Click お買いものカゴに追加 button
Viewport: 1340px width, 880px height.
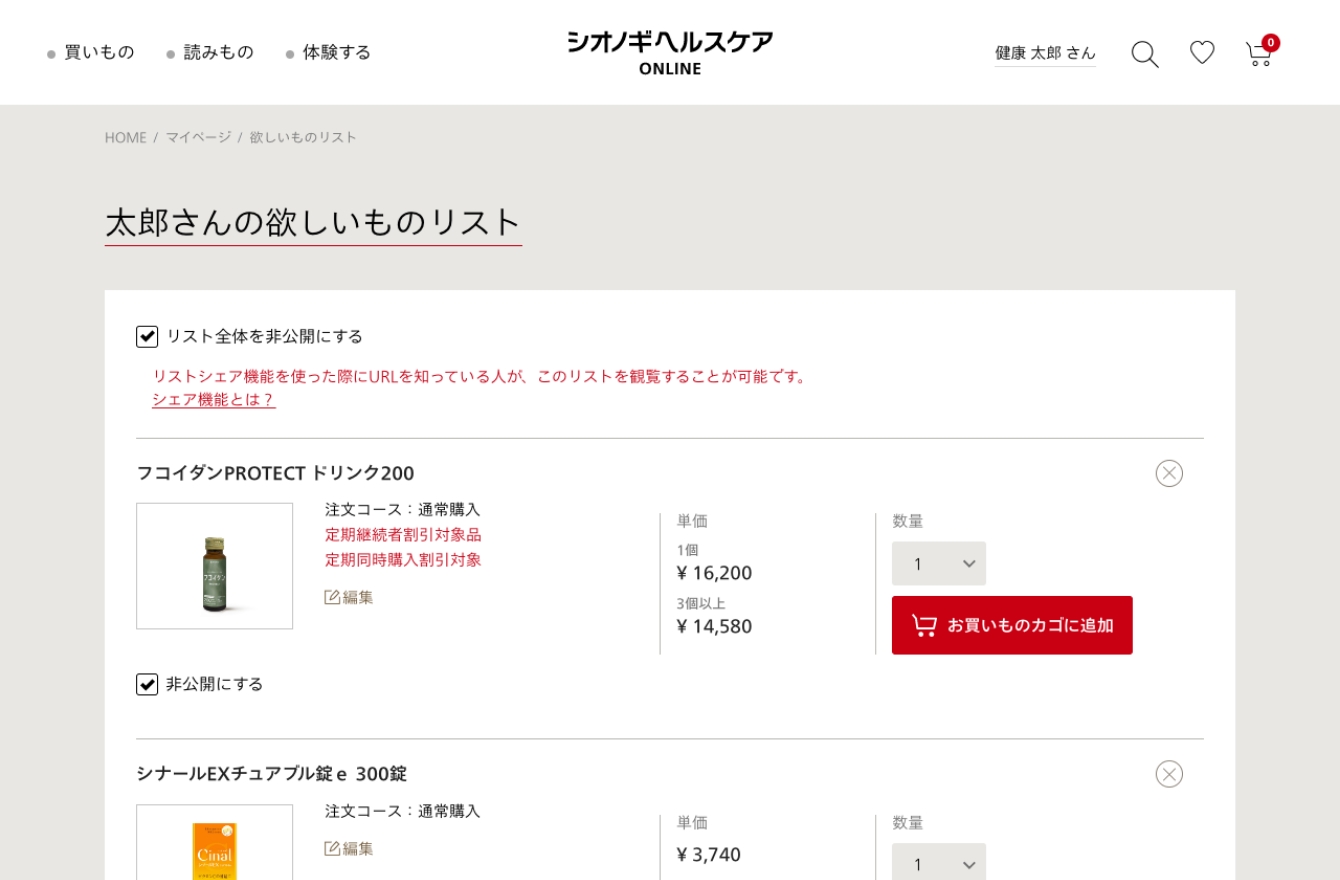(x=1012, y=625)
